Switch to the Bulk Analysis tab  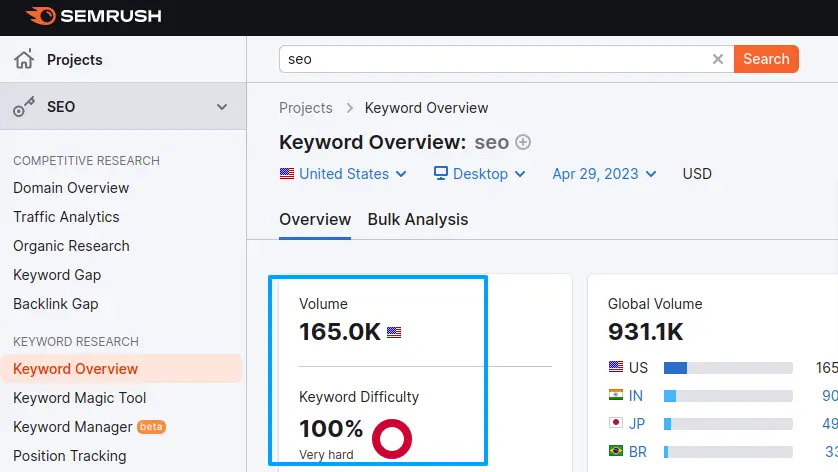(x=418, y=220)
